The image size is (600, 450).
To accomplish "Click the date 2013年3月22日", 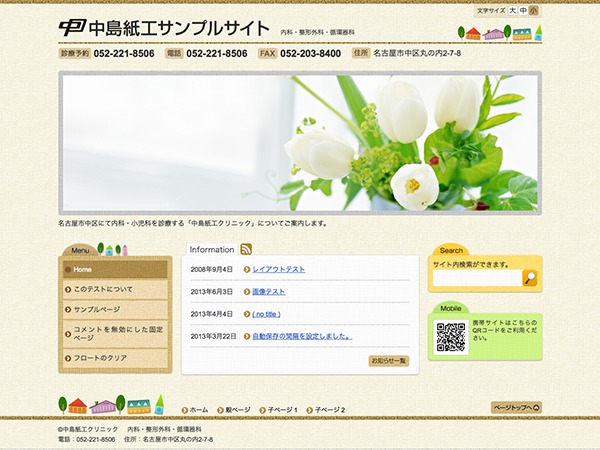I will pos(214,336).
